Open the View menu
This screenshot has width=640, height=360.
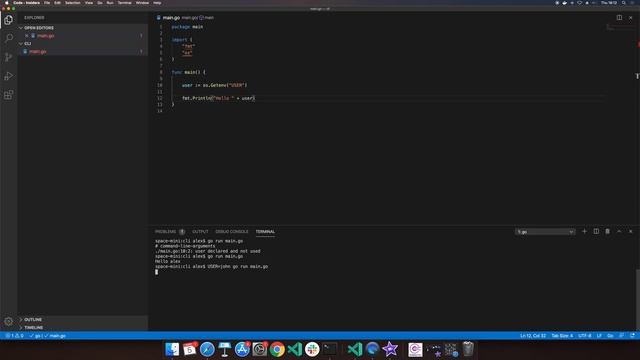coord(89,3)
